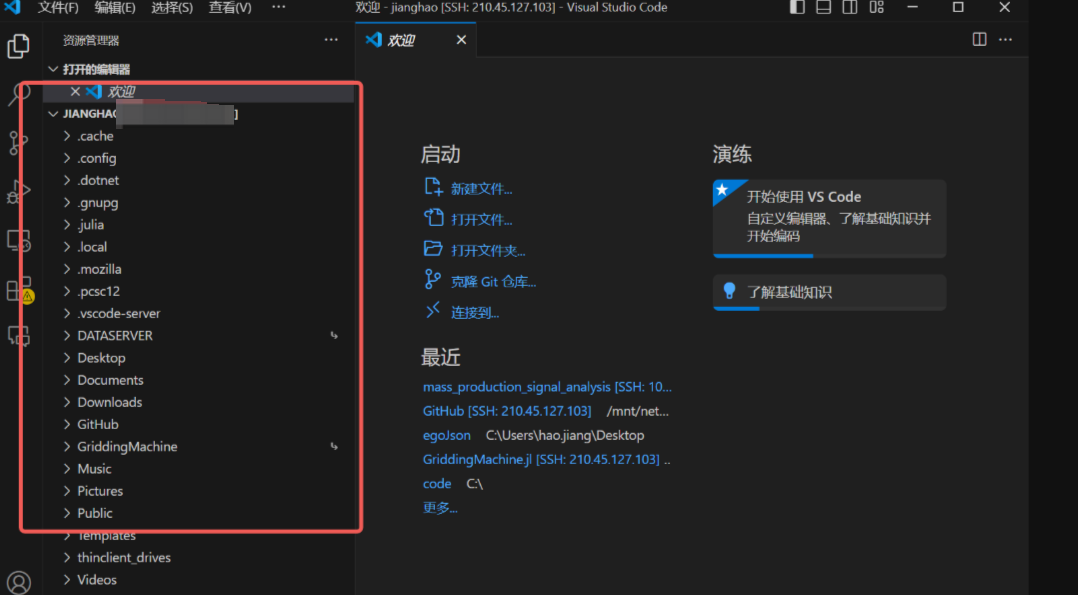Open the 查看(V) menu
Screen dimensions: 1078x595
230,8
